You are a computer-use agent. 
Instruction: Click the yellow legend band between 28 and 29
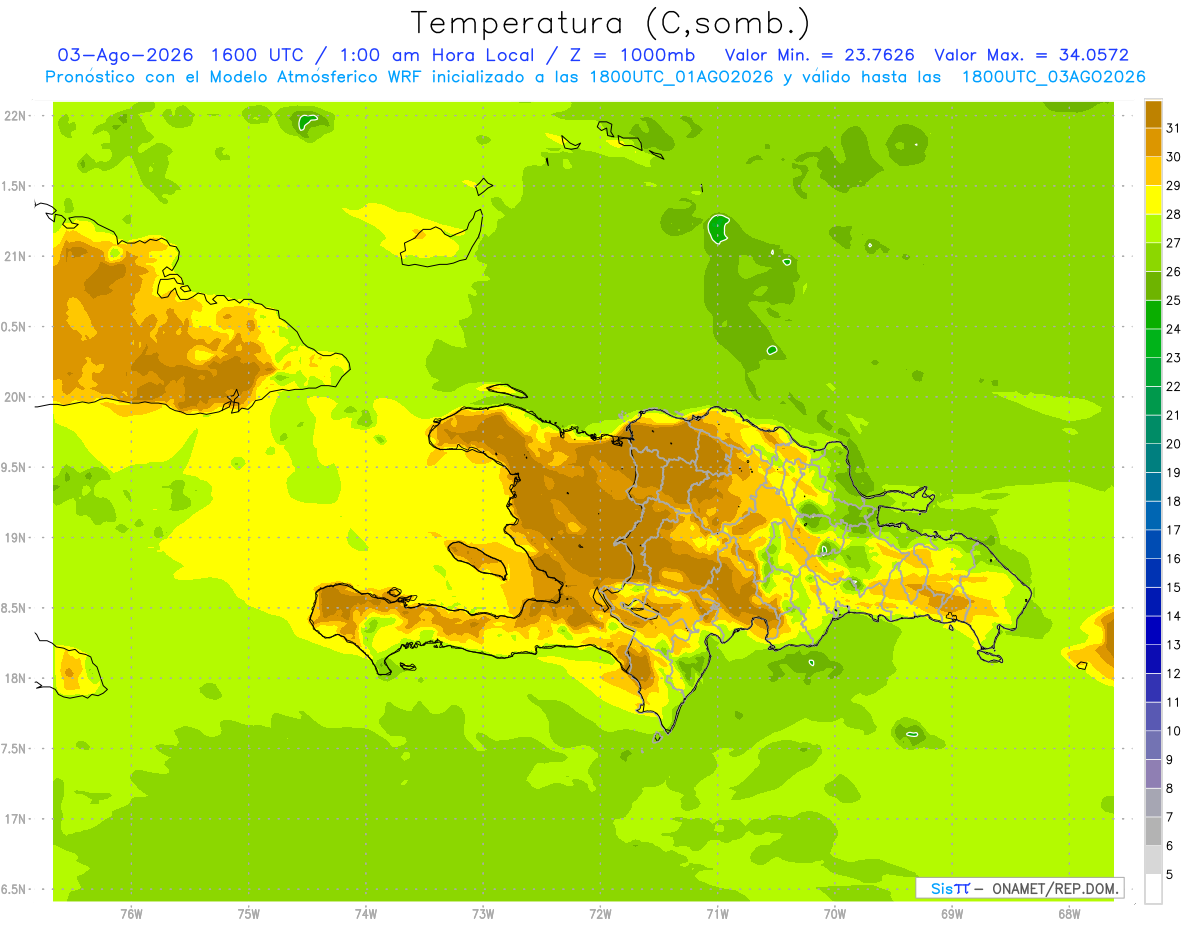click(1153, 200)
